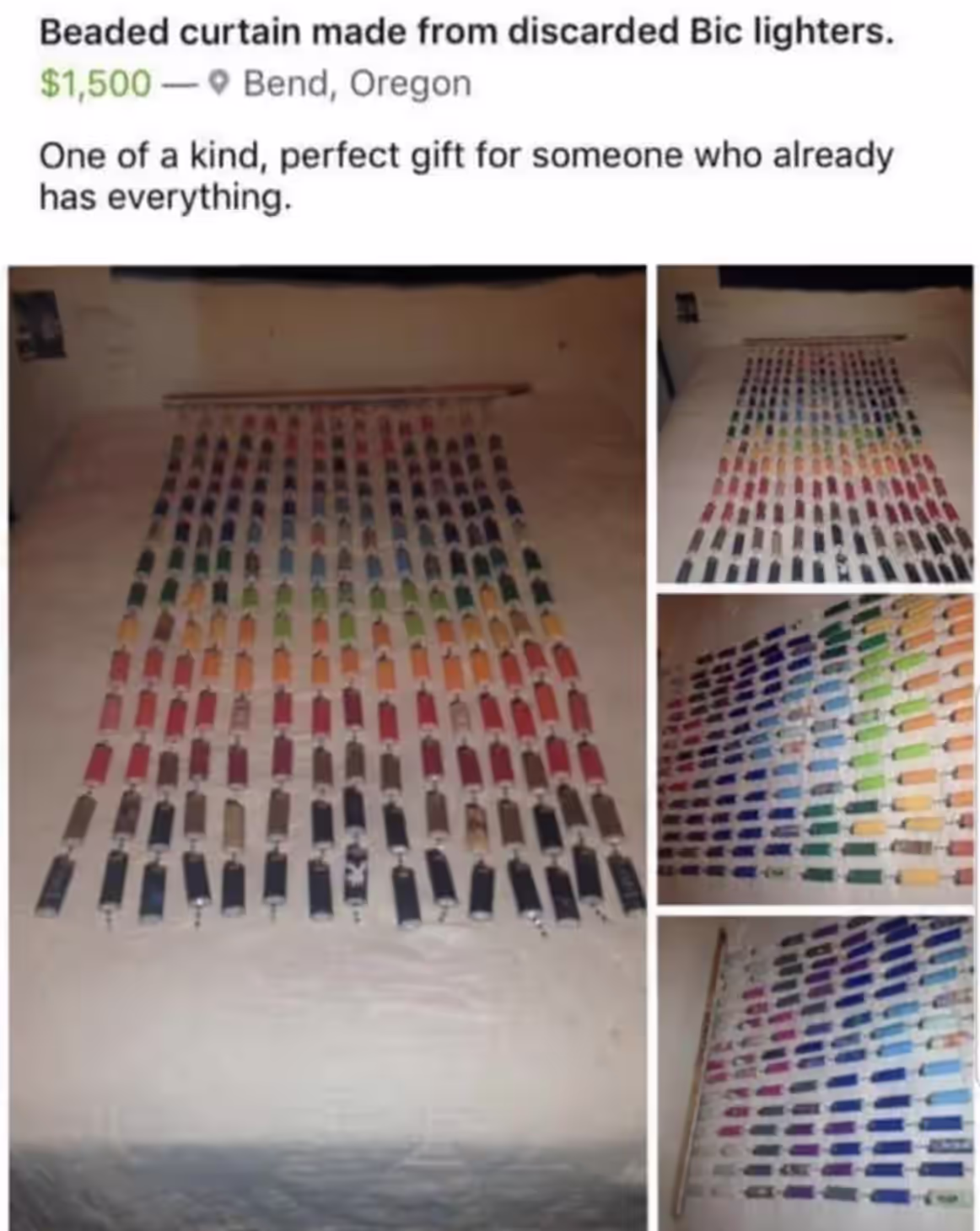The height and width of the screenshot is (1231, 980).
Task: Click 'has everything.' in the description
Action: pos(166,197)
